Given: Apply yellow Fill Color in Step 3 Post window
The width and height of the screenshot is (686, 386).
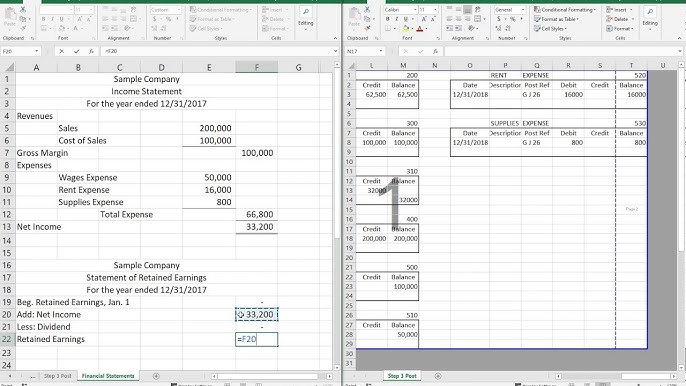Looking at the screenshot, I should point(406,28).
